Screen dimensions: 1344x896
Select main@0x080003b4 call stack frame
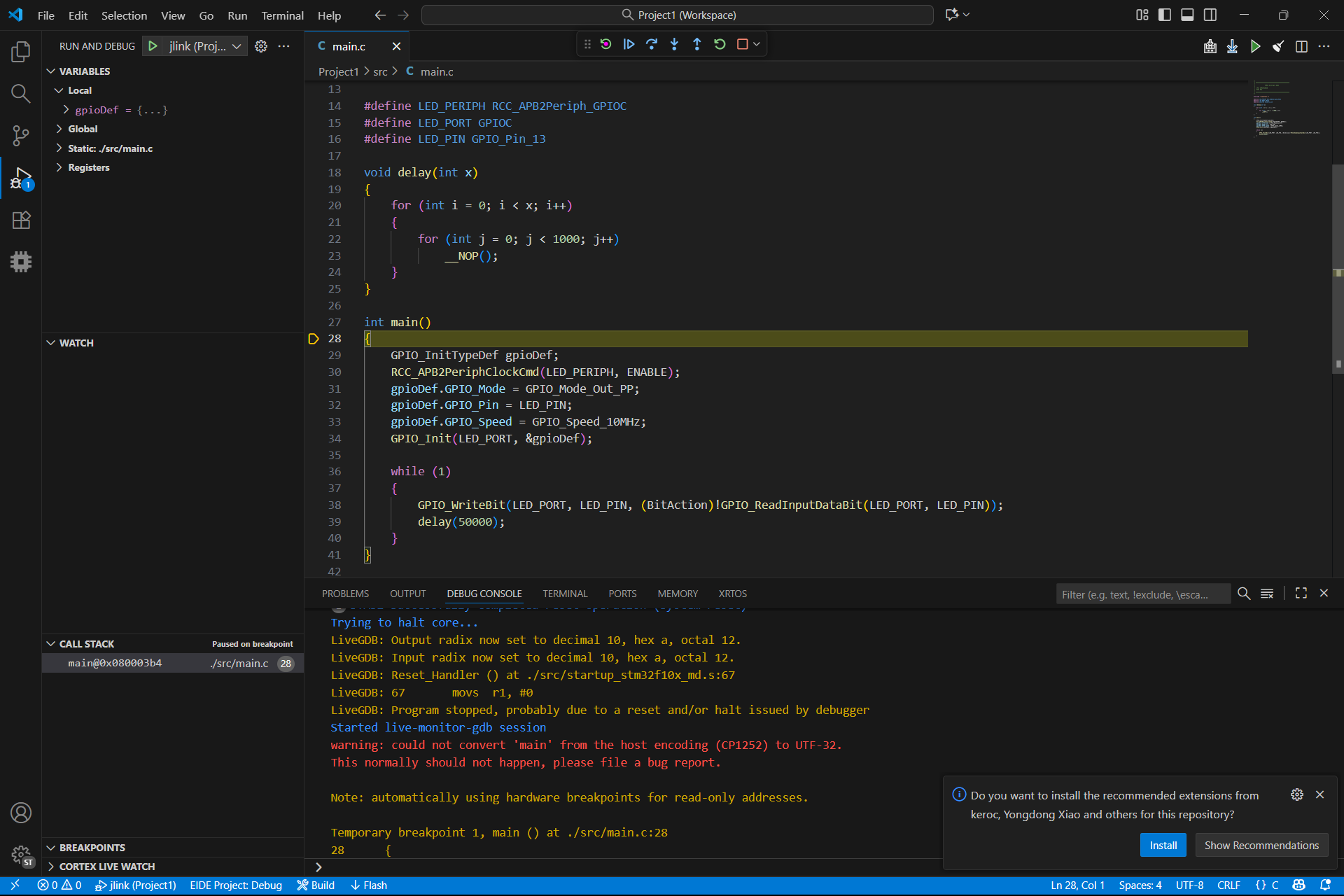[x=173, y=664]
